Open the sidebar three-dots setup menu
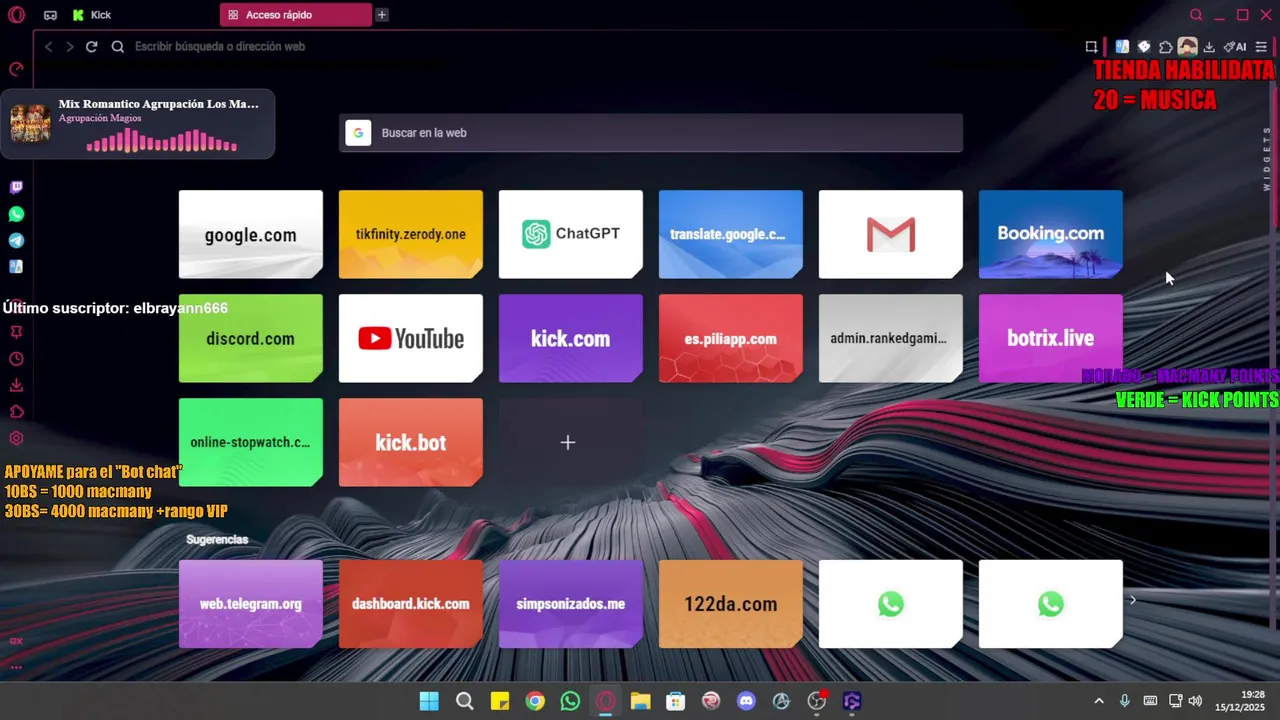This screenshot has height=720, width=1280. [16, 667]
